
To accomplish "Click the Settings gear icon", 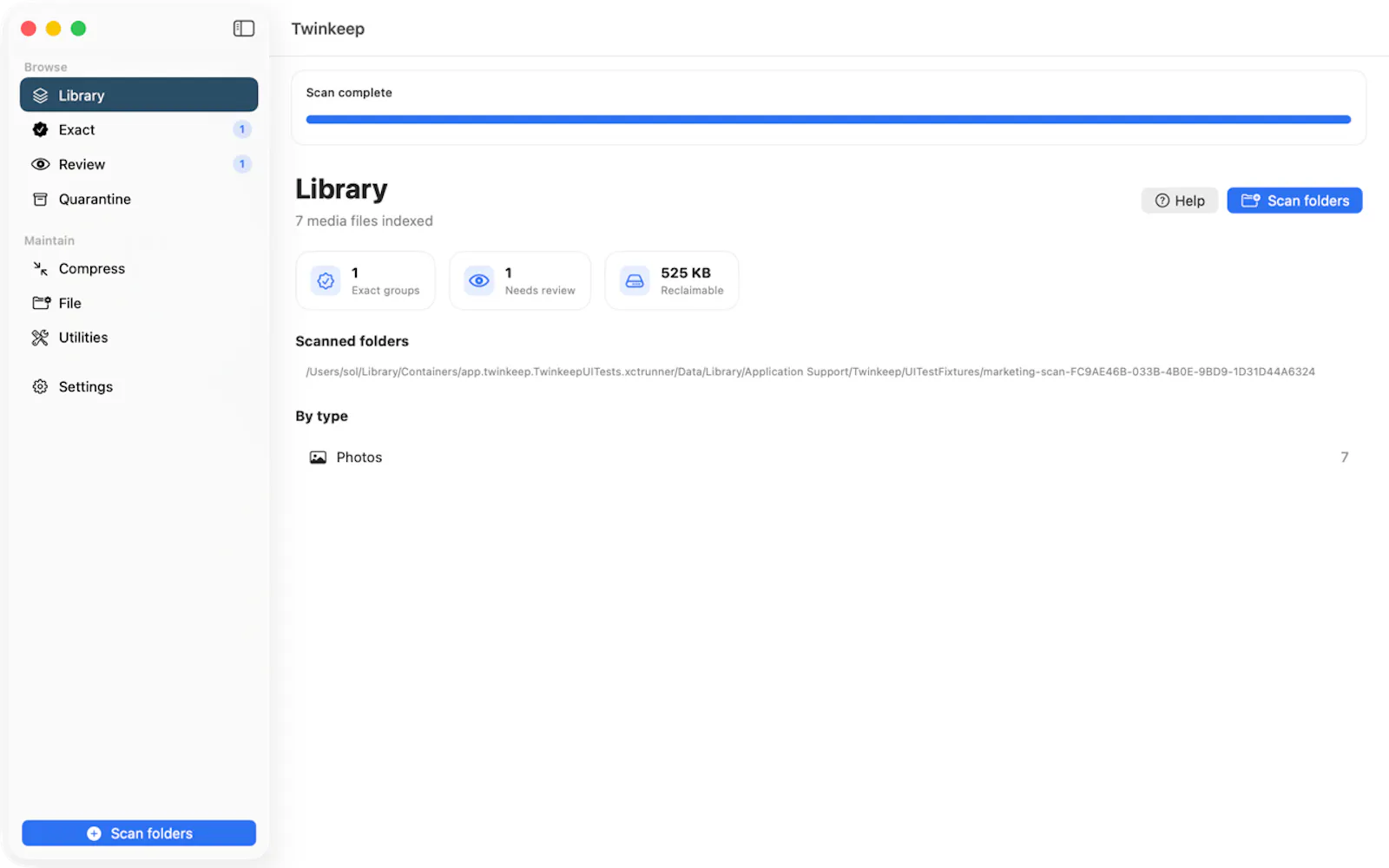I will [x=40, y=386].
